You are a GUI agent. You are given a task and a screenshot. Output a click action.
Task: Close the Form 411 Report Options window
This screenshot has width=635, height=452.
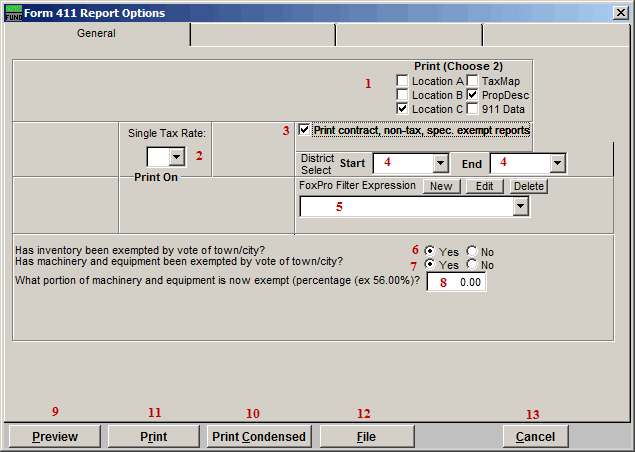pos(620,13)
